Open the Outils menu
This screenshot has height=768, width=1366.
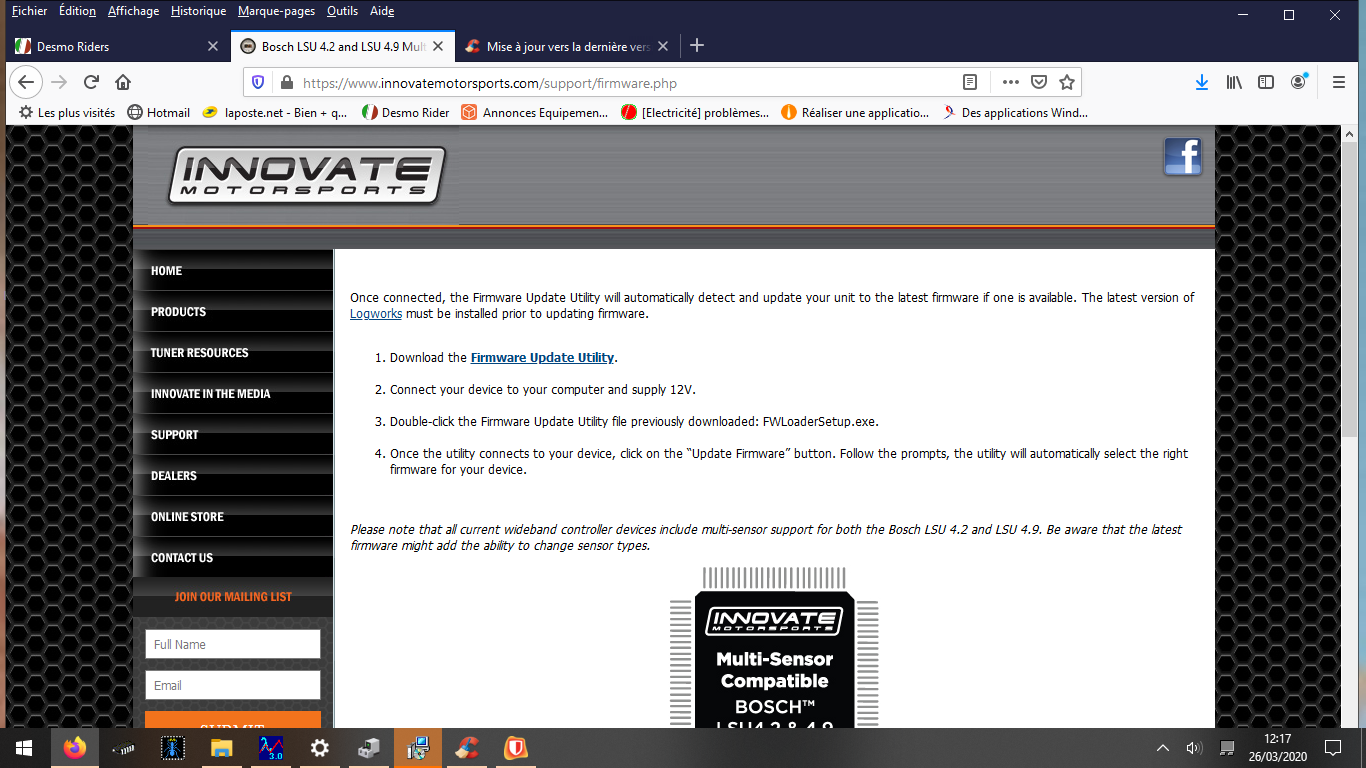pyautogui.click(x=342, y=11)
